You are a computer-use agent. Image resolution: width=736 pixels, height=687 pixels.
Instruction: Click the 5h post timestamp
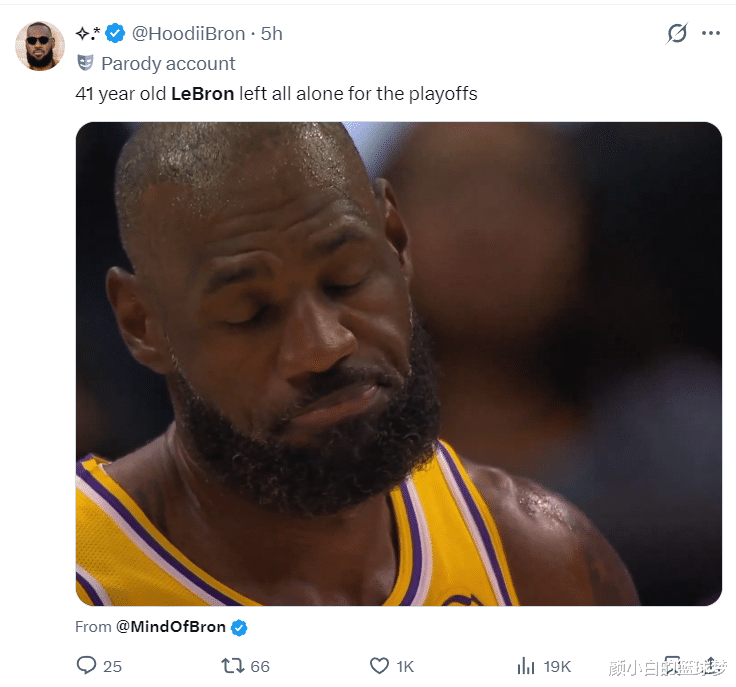(x=272, y=34)
